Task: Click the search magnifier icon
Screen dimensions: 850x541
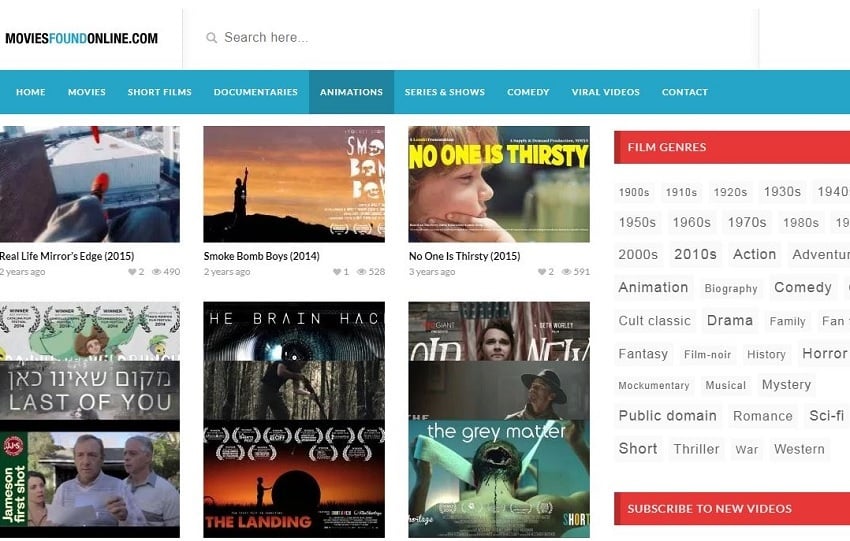Action: (211, 38)
